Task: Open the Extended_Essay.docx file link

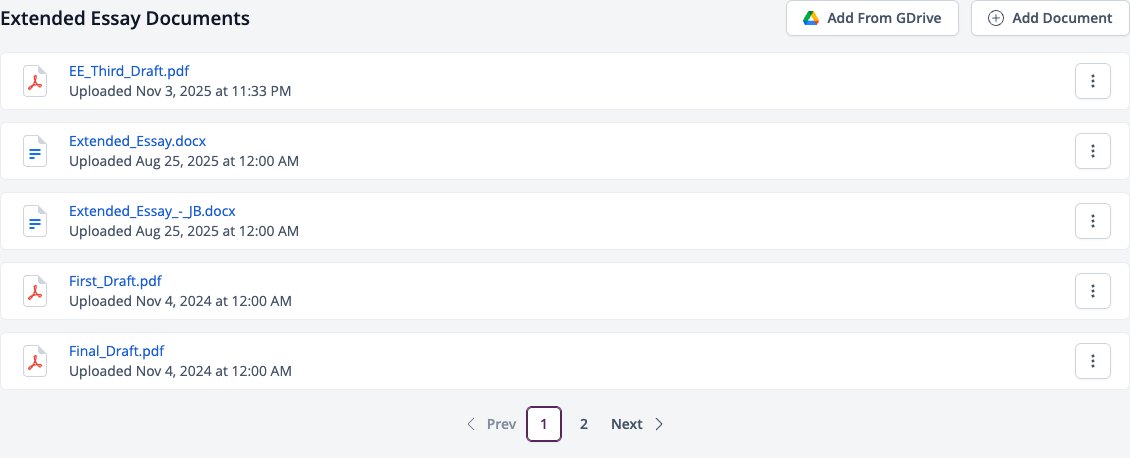Action: click(138, 141)
